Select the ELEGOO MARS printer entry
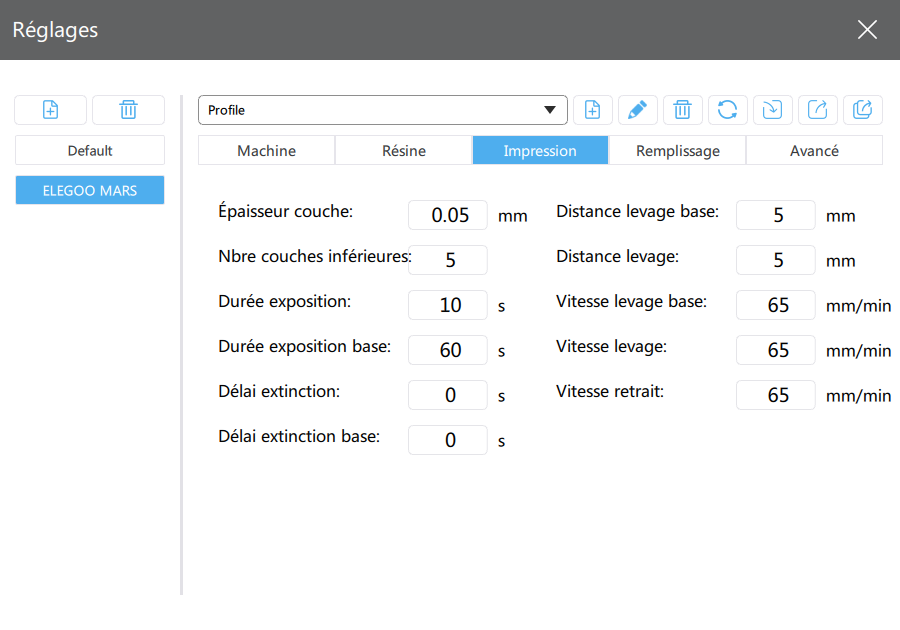This screenshot has height=630, width=900. [90, 190]
